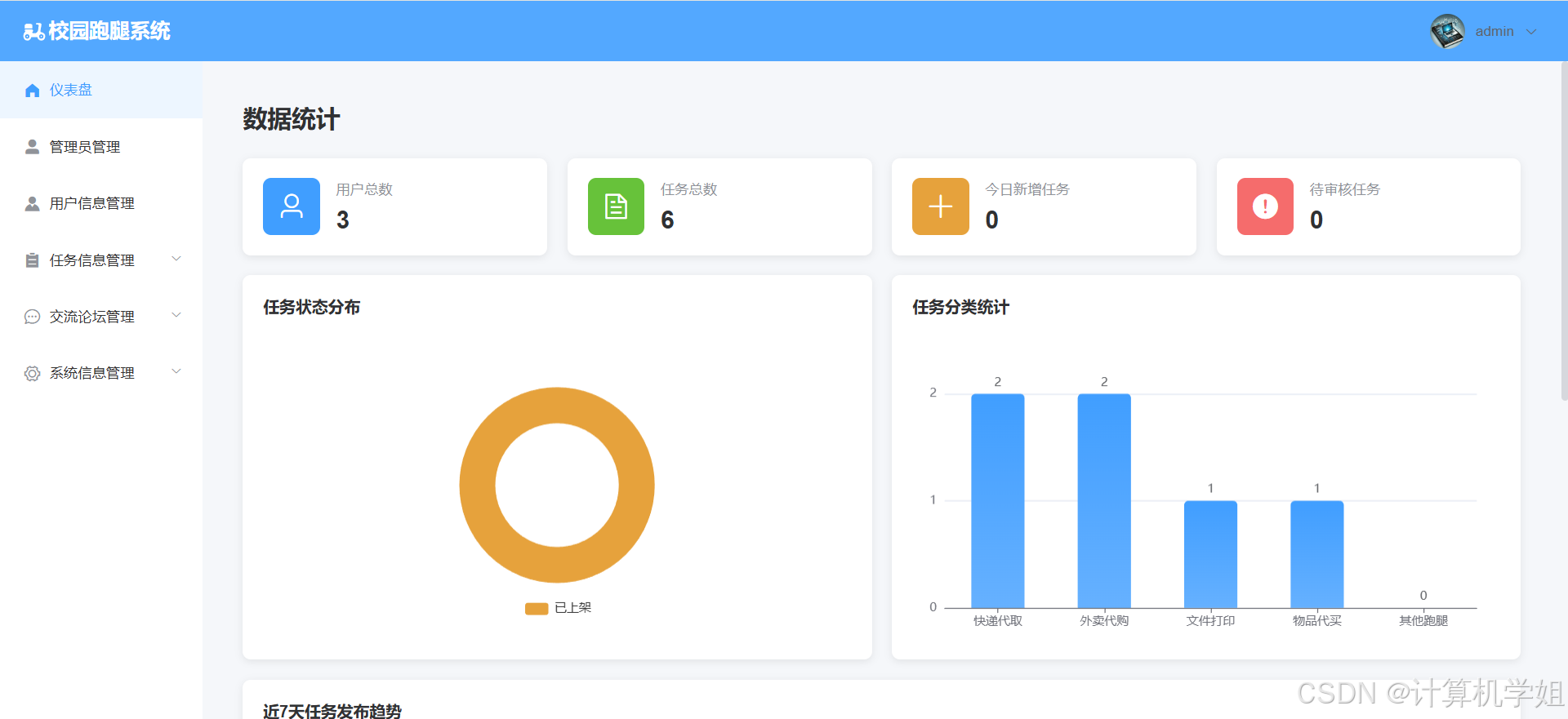Click the 快递代取 axis label
Viewport: 1568px width, 719px height.
click(998, 621)
